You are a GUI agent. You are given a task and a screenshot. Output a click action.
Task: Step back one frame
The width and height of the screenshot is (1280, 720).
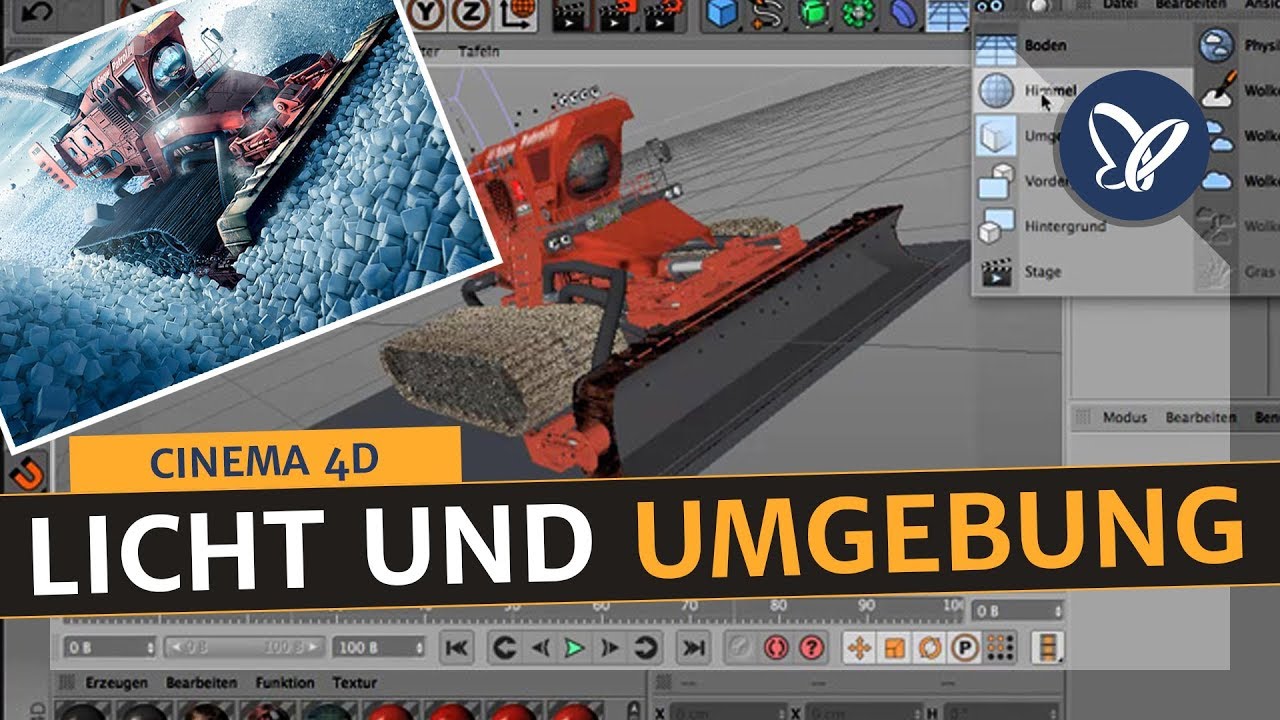pyautogui.click(x=541, y=648)
